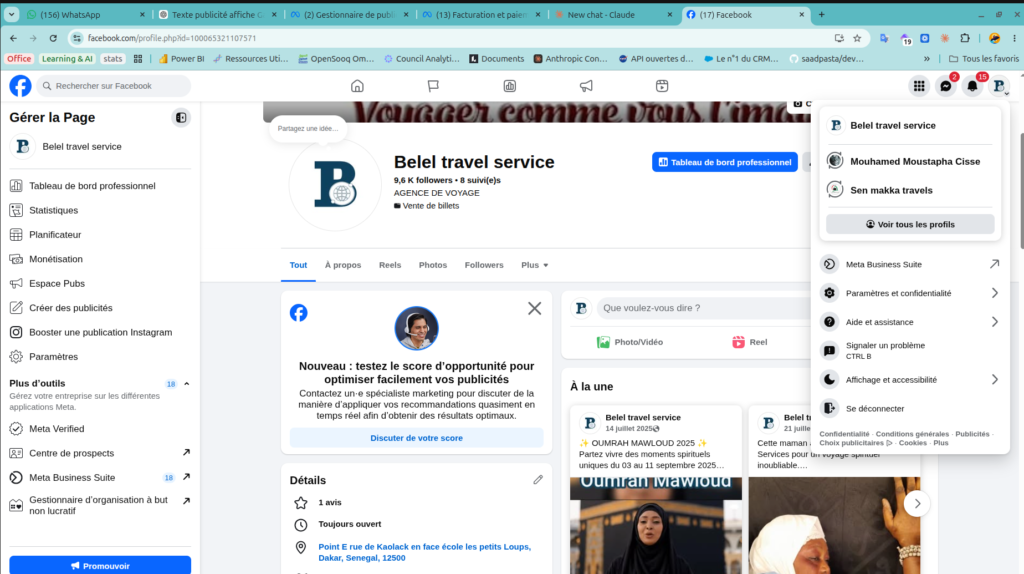Click the Rechercher sur Facebook search field
Image resolution: width=1024 pixels, height=574 pixels.
point(113,86)
